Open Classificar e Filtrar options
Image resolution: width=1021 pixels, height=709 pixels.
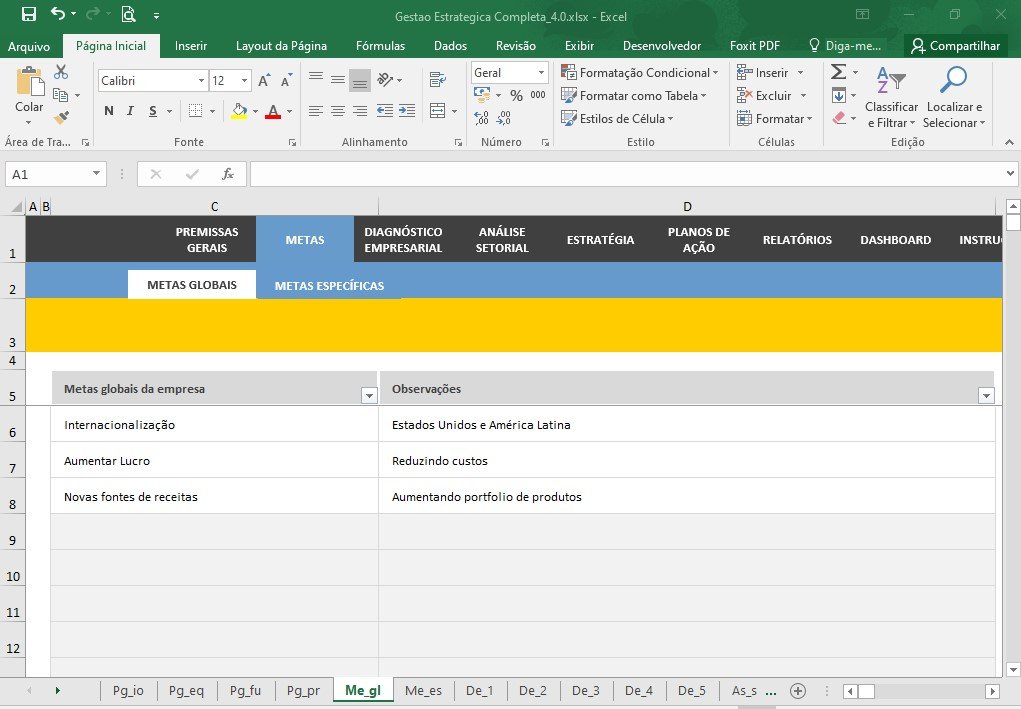pos(891,98)
